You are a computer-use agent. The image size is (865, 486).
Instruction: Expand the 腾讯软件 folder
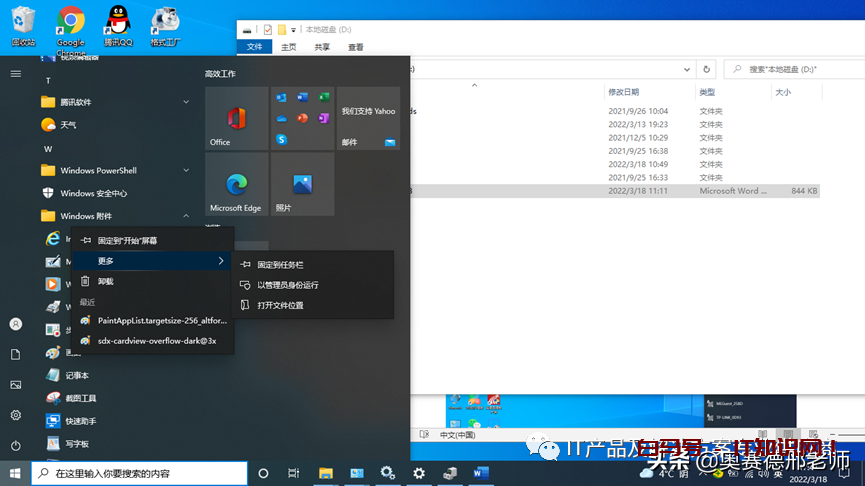pos(186,102)
